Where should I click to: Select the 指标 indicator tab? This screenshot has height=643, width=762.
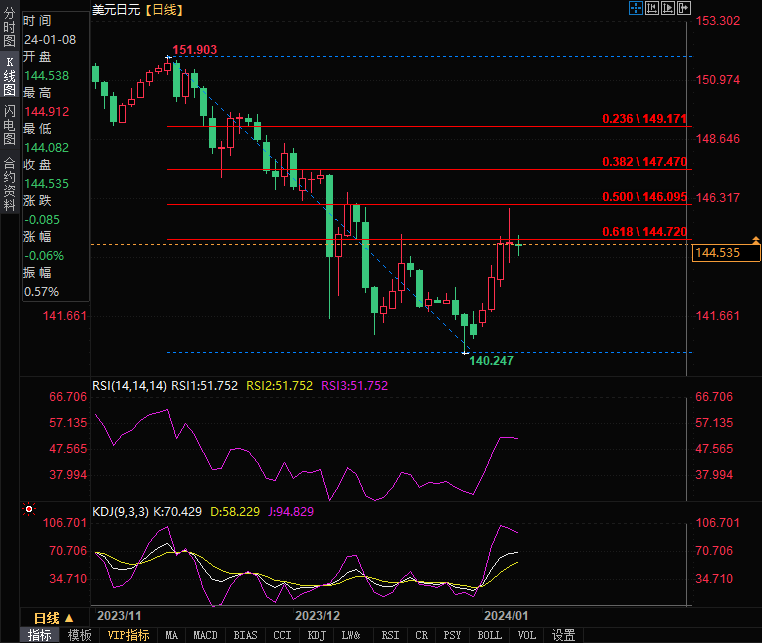(40, 635)
